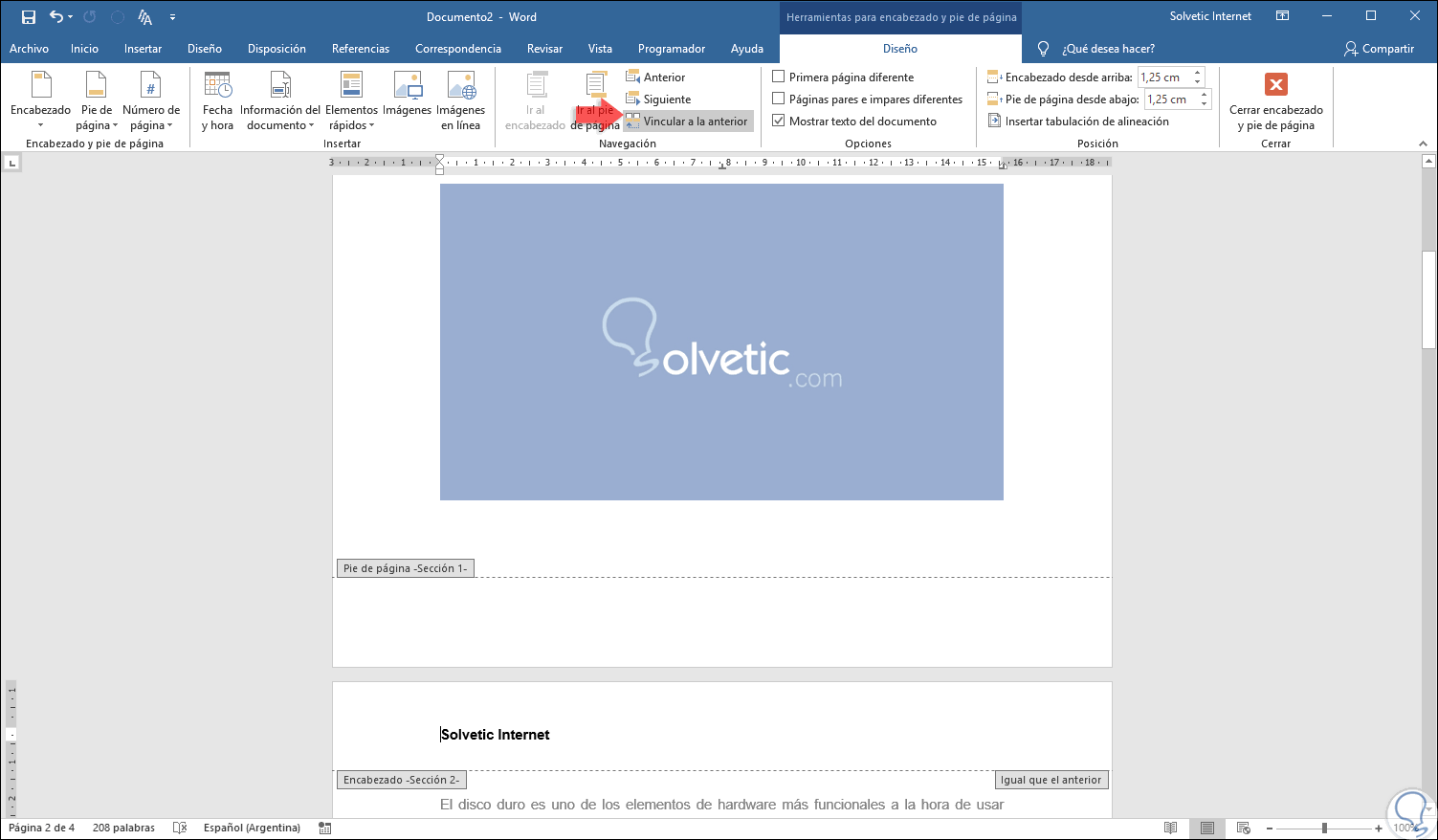This screenshot has height=840, width=1438.
Task: Switch to Read Mode view
Action: coord(1170,828)
